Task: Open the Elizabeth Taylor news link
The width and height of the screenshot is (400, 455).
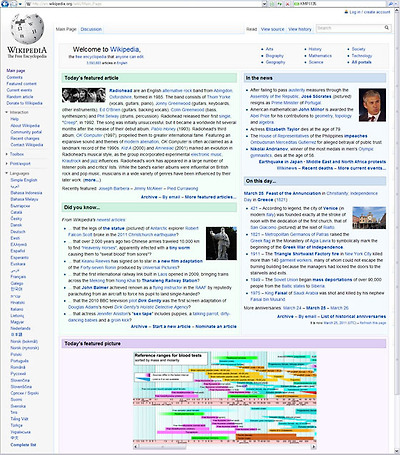Action: click(283, 129)
